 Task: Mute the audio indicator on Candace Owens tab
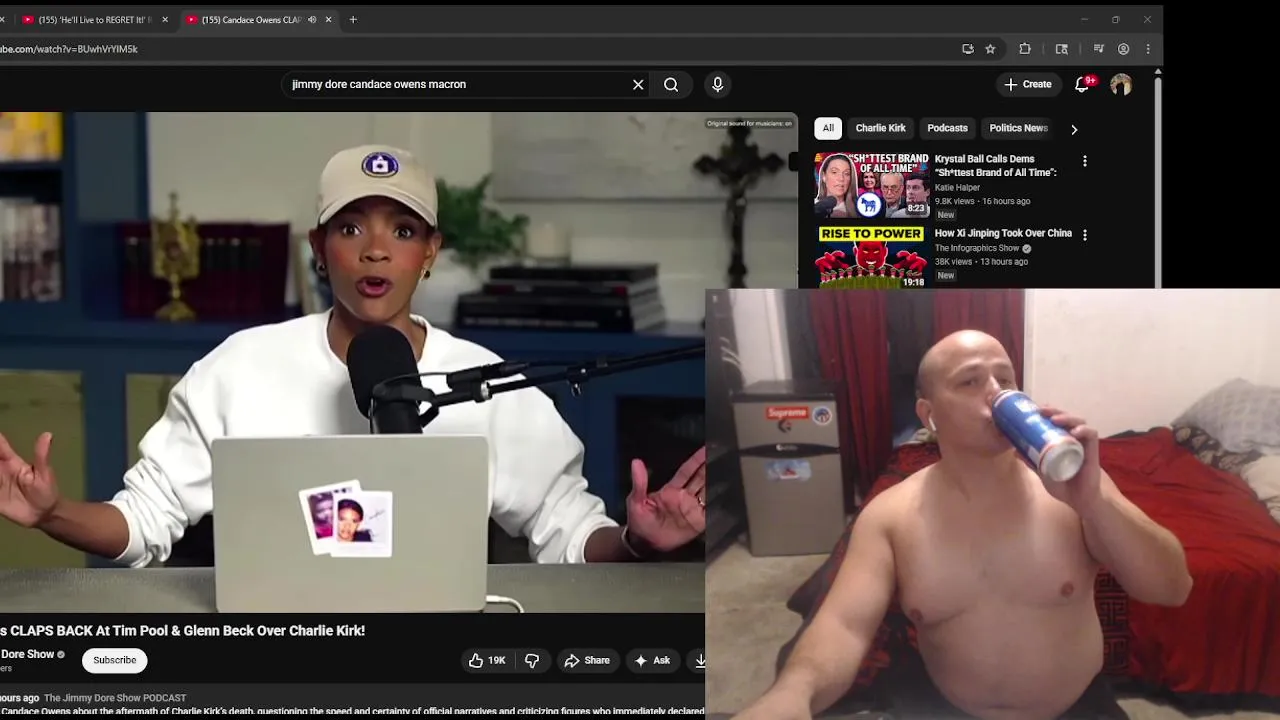coord(312,20)
